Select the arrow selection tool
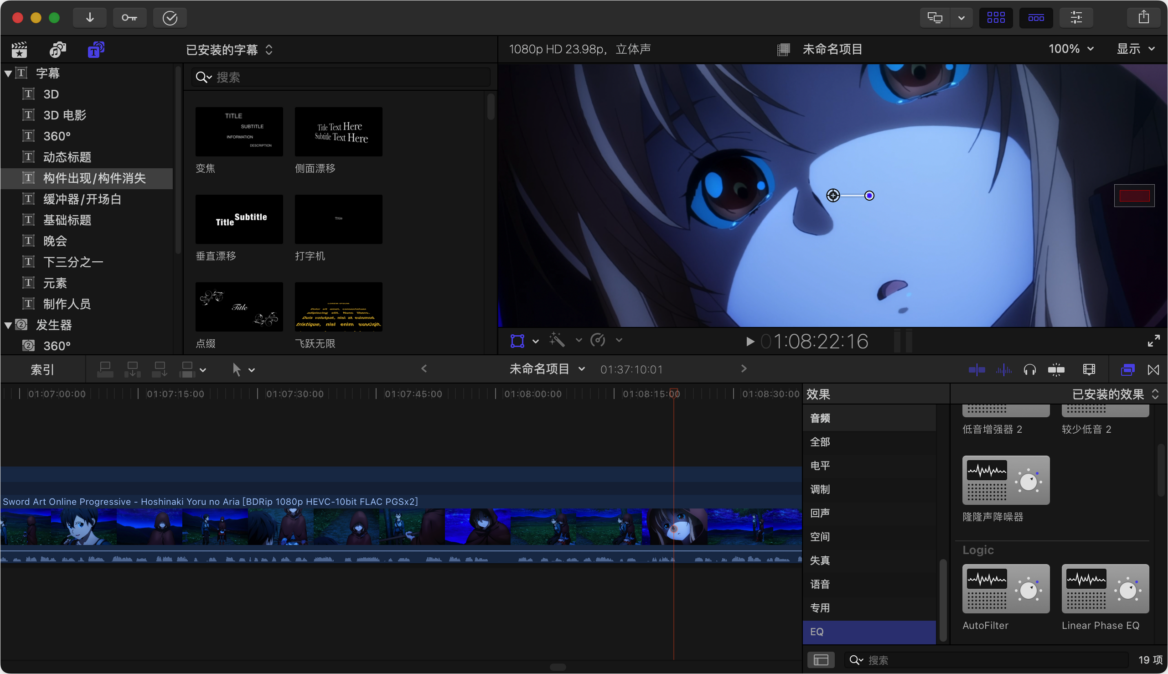The width and height of the screenshot is (1168, 674). pos(237,369)
